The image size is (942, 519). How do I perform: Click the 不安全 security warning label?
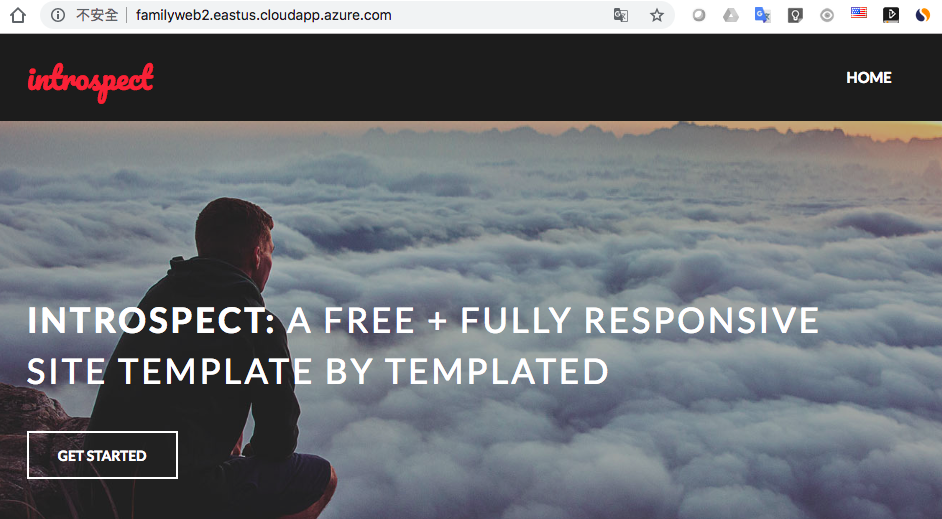click(x=97, y=15)
